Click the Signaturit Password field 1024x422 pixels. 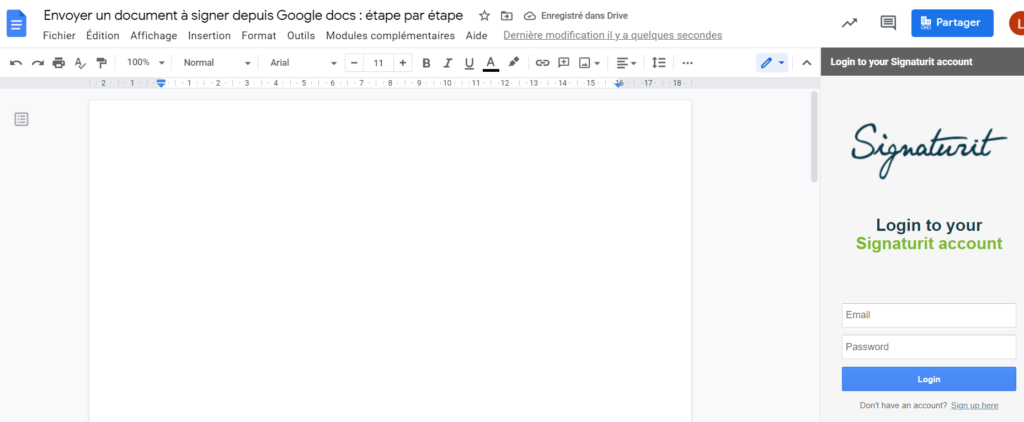[x=929, y=347]
